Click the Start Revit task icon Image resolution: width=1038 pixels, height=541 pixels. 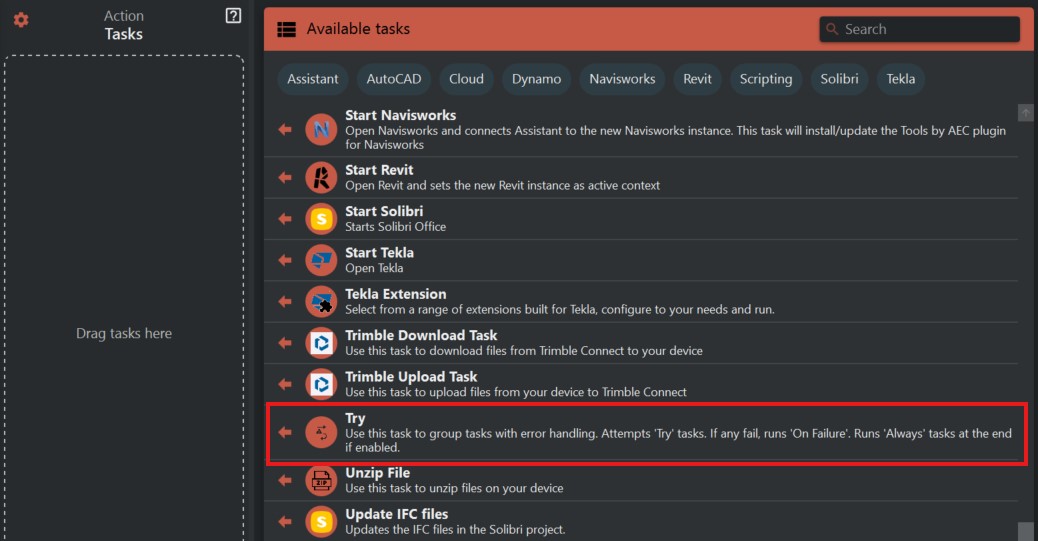pos(321,178)
